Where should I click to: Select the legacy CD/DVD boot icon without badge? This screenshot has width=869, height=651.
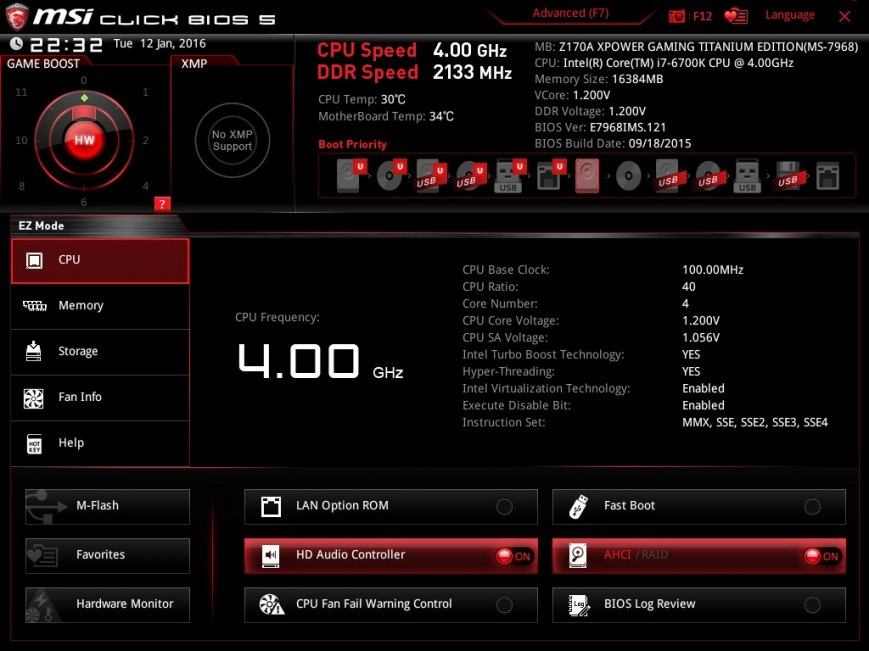point(628,176)
